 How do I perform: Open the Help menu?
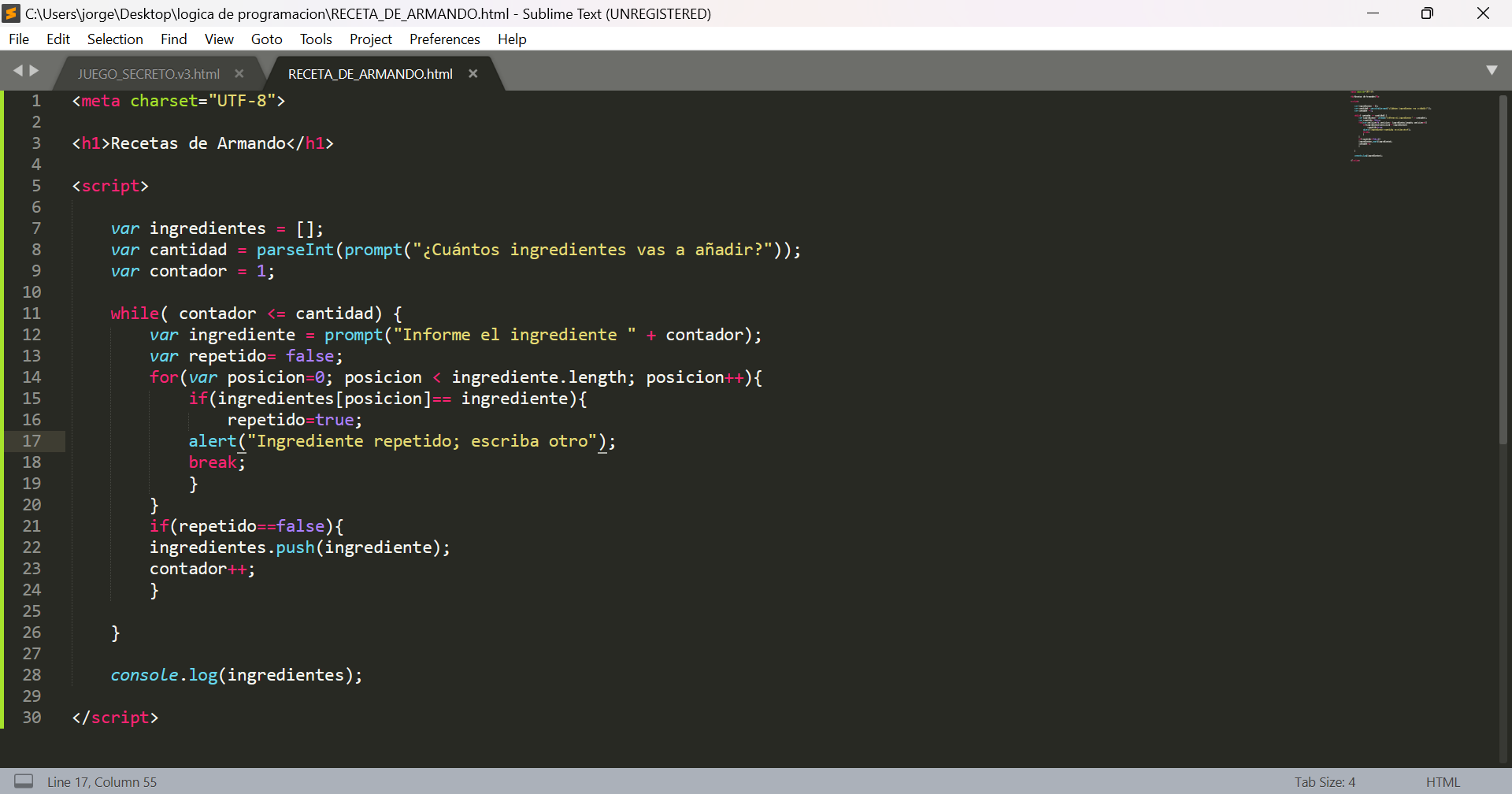pyautogui.click(x=512, y=39)
